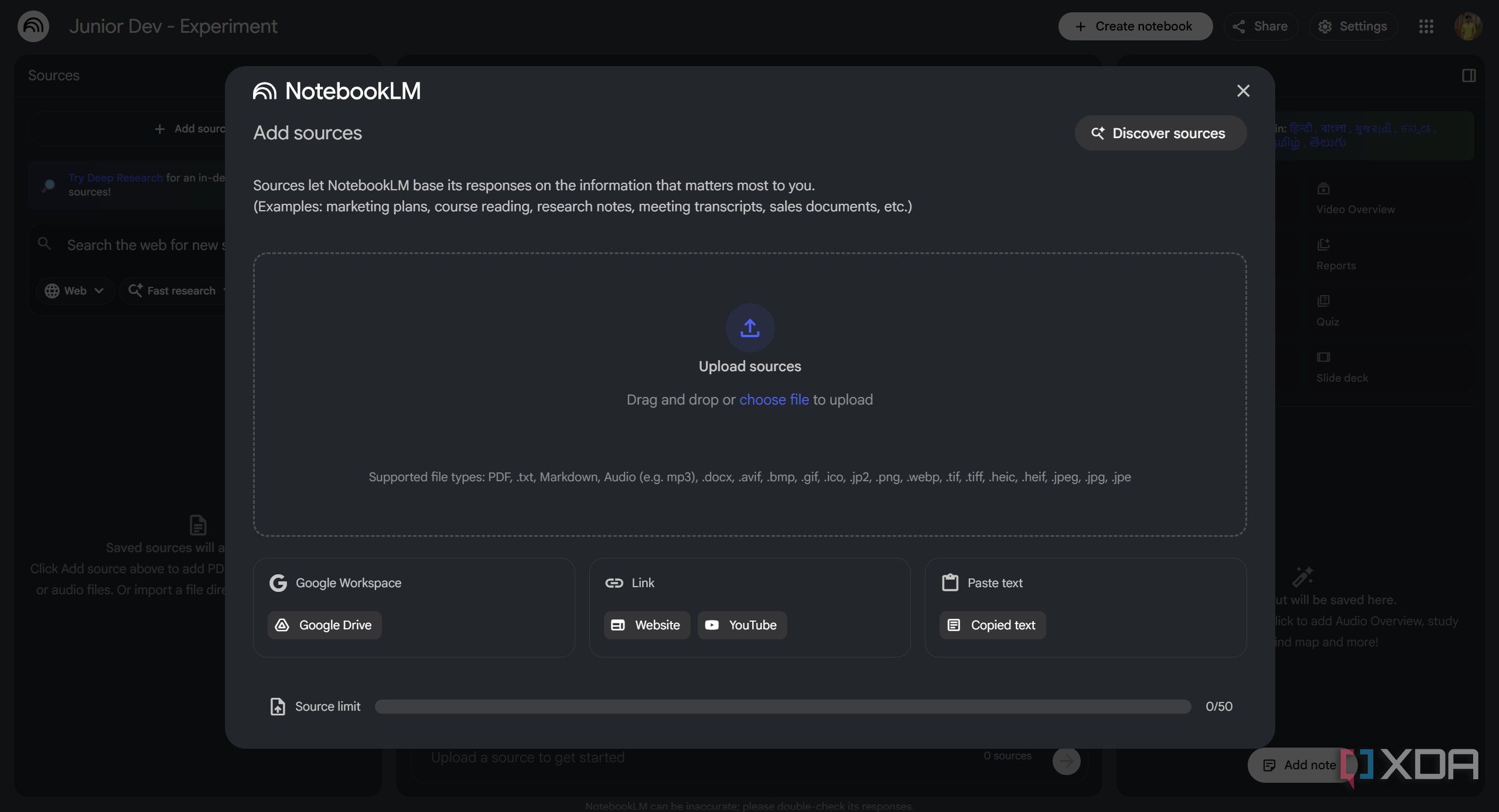Click the Paste text clipboard icon

tap(950, 583)
